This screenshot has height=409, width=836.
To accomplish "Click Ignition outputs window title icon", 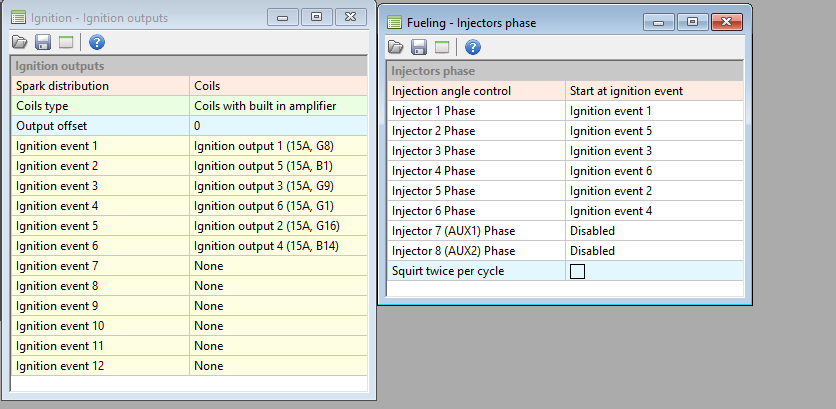I will point(19,18).
